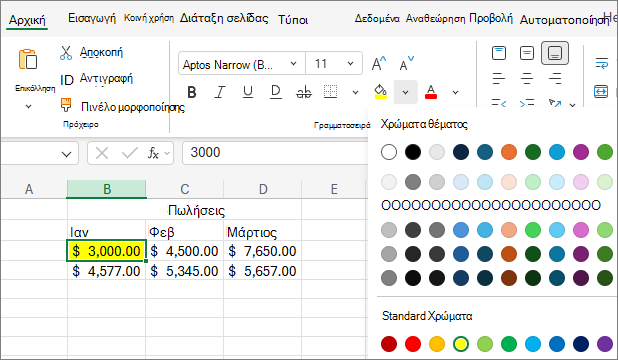The image size is (618, 360).
Task: Pick the orange theme color swatch in top row
Action: [509, 152]
